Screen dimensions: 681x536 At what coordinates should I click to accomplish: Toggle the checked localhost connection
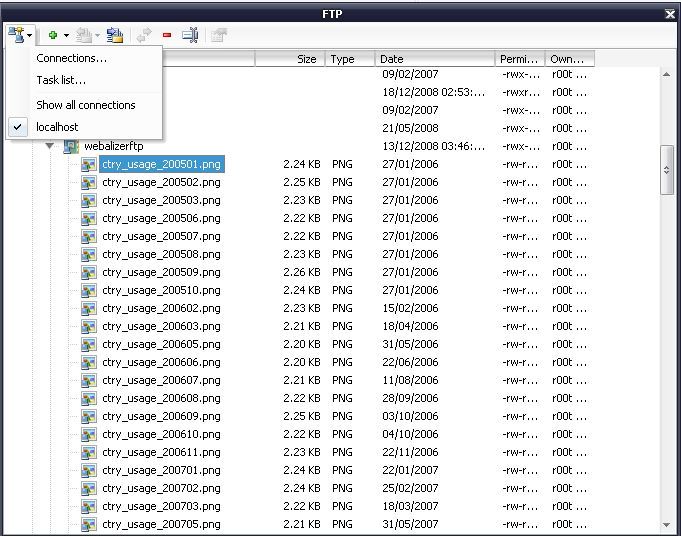57,127
